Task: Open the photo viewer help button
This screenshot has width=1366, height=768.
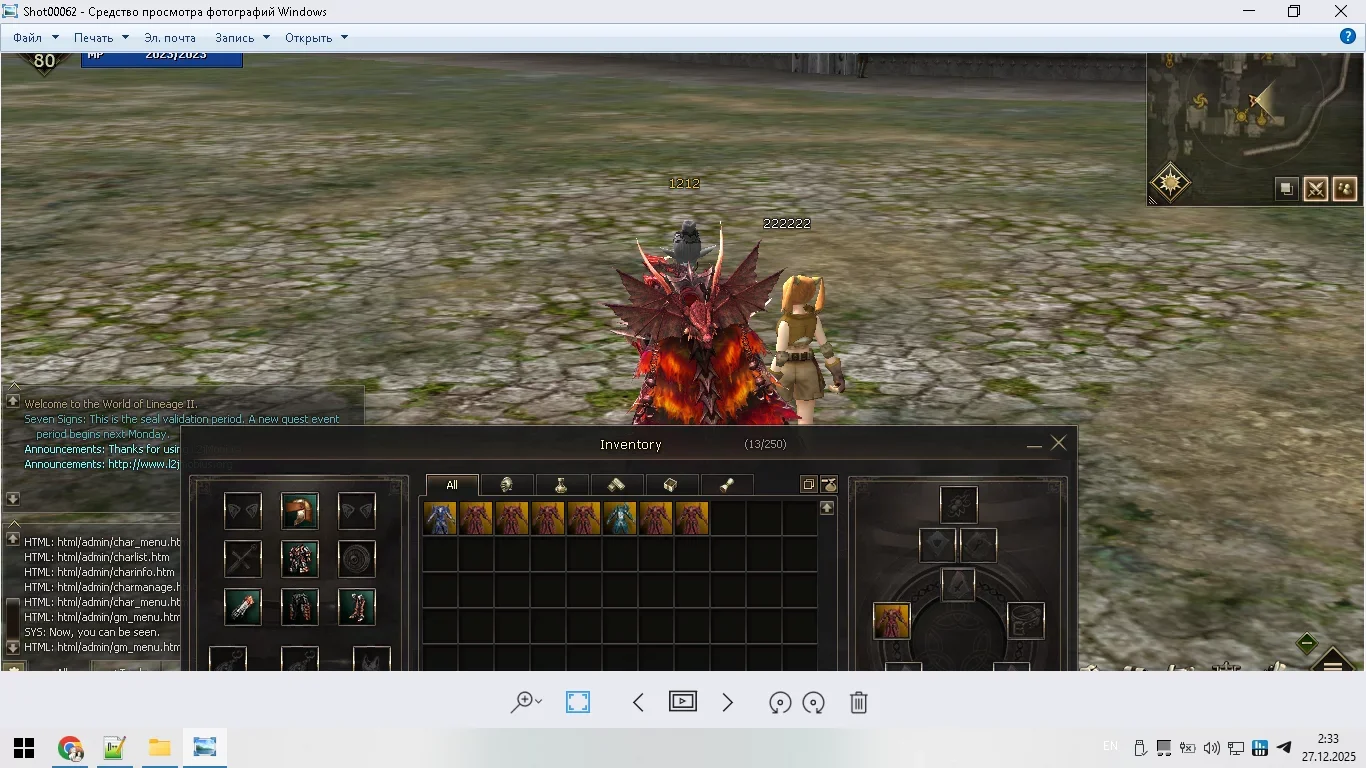Action: (x=1348, y=37)
